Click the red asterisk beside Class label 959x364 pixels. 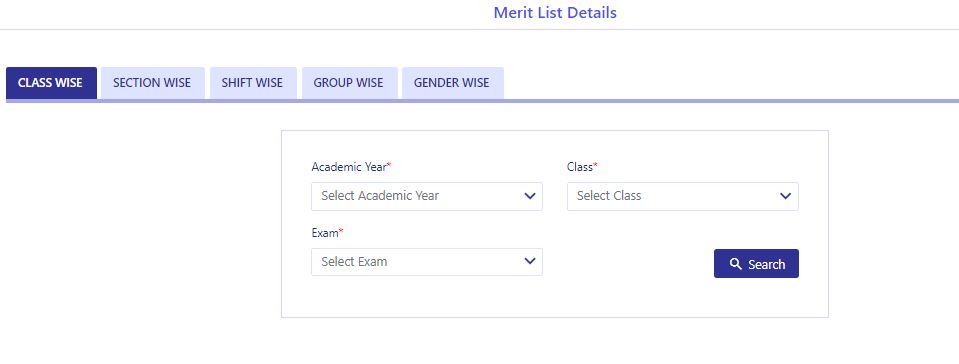(596, 165)
